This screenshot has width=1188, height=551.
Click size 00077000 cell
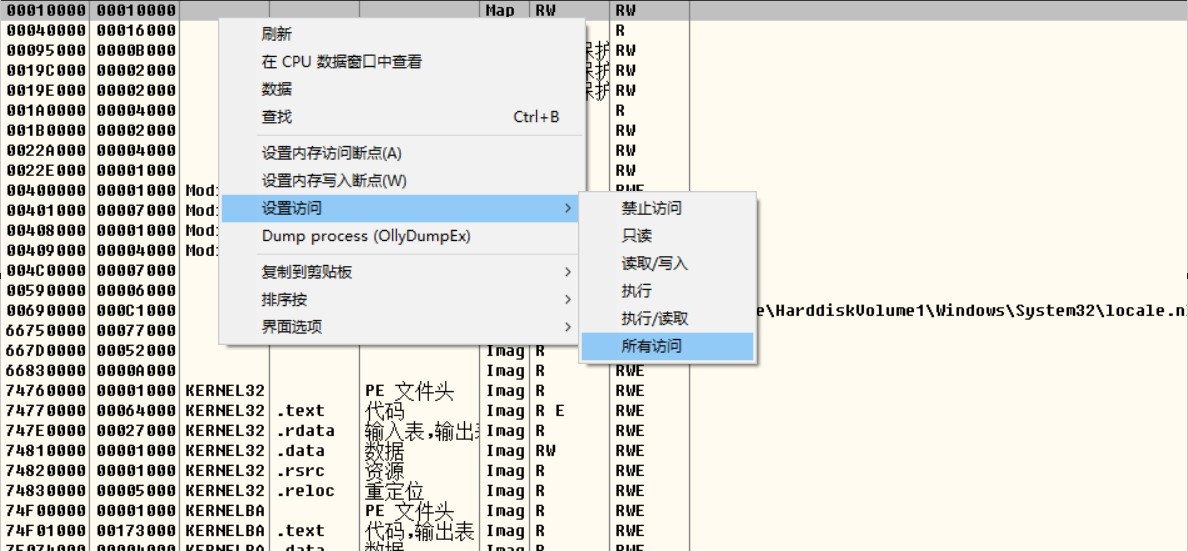click(136, 330)
